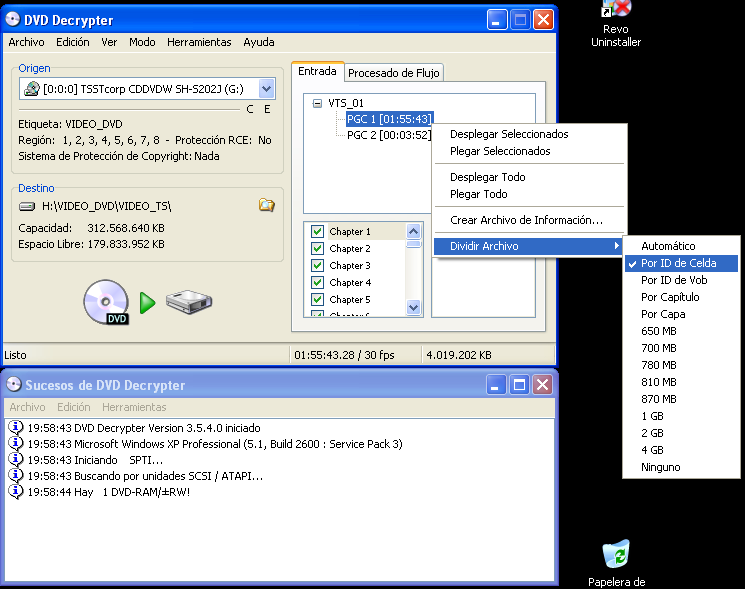Click the Sucesos de DVD Decrypter window icon
The image size is (745, 589).
(15, 385)
